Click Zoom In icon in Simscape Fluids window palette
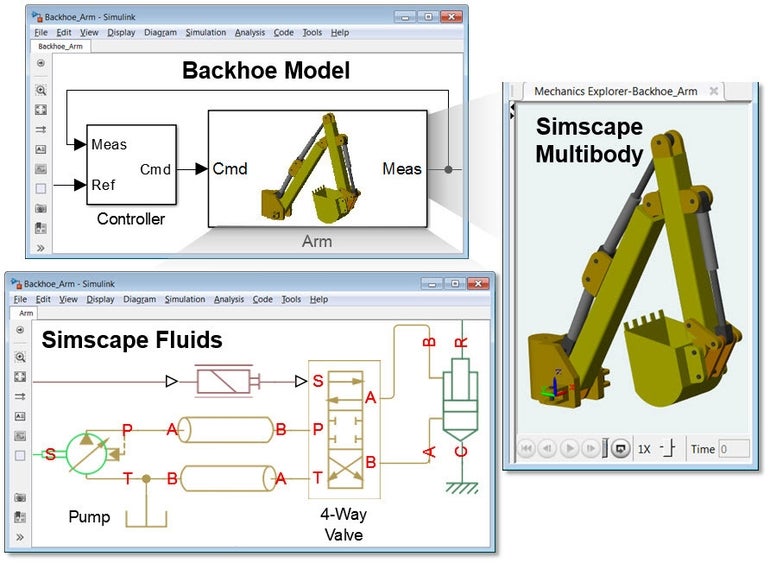Viewport: 770px width, 563px height. pos(20,357)
